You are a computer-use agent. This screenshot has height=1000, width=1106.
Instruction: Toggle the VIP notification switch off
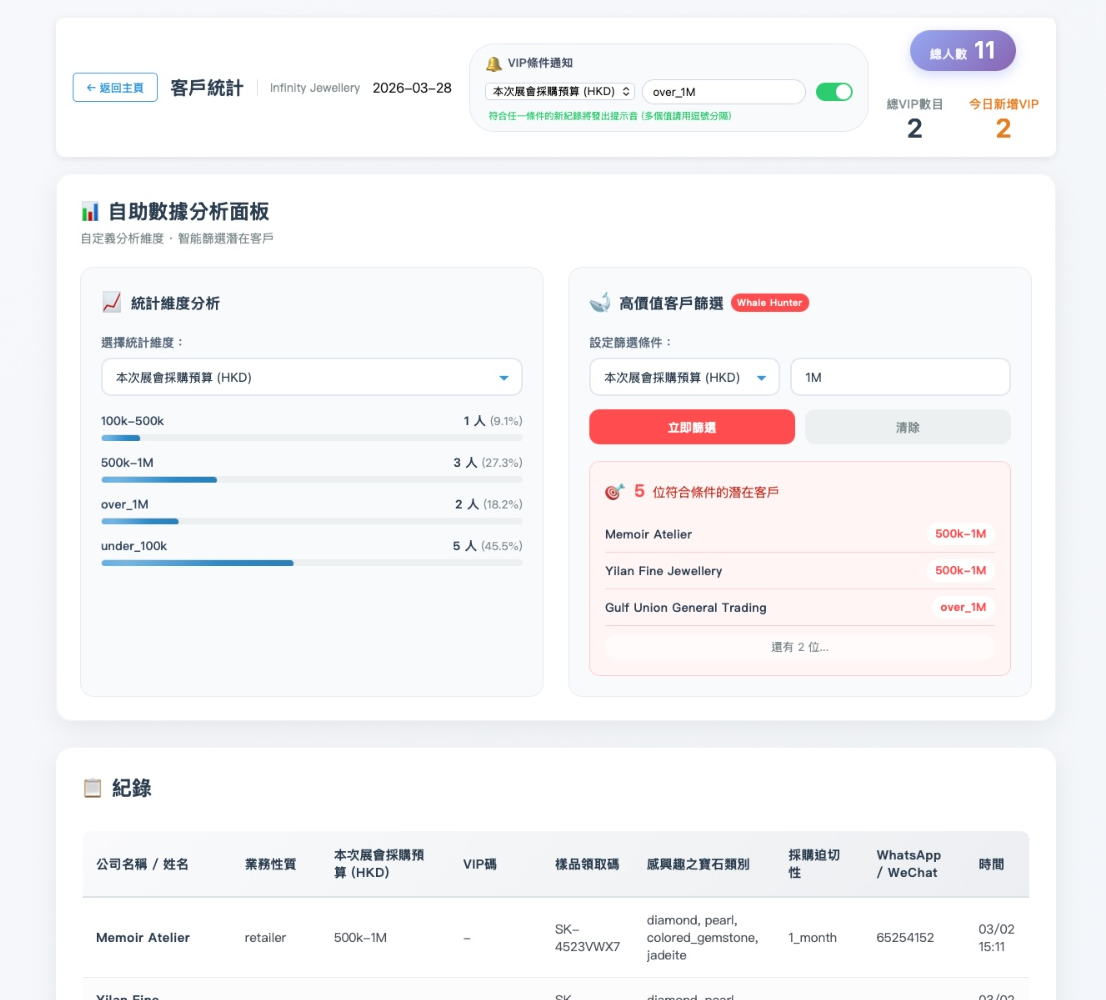pos(834,92)
